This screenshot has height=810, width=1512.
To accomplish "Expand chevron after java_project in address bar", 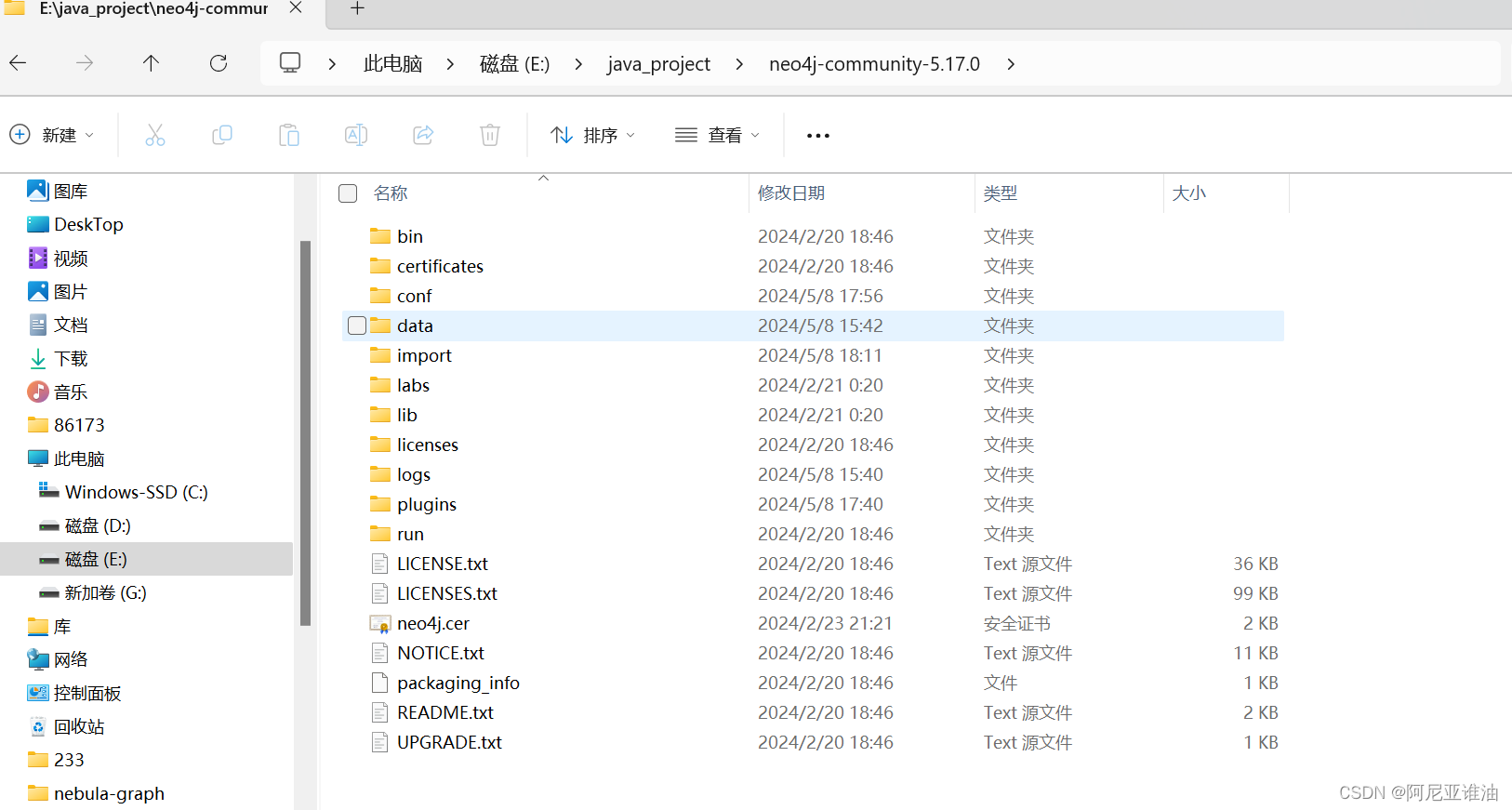I will (739, 64).
